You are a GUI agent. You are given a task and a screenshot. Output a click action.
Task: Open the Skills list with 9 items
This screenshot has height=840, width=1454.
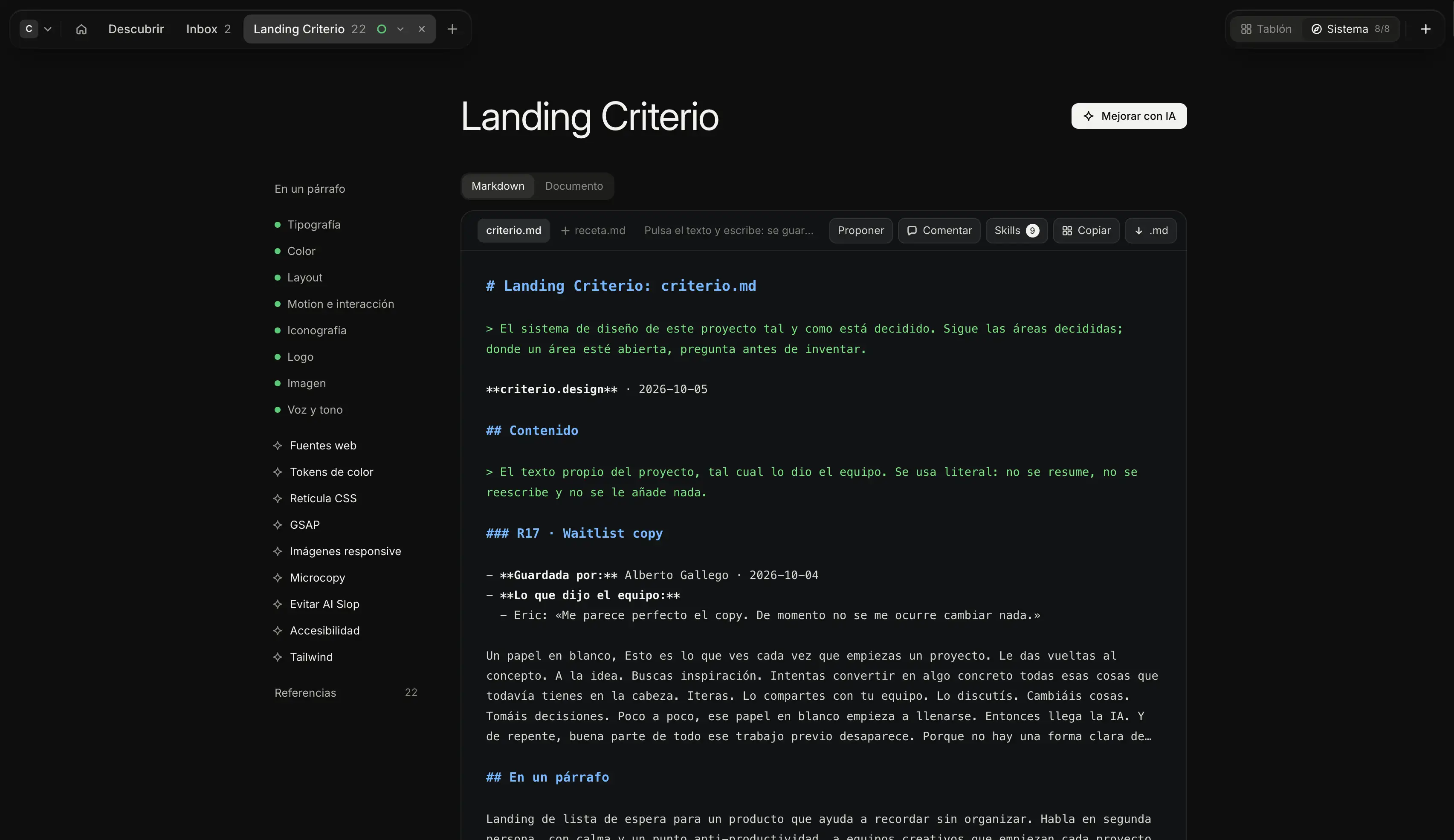[1016, 230]
